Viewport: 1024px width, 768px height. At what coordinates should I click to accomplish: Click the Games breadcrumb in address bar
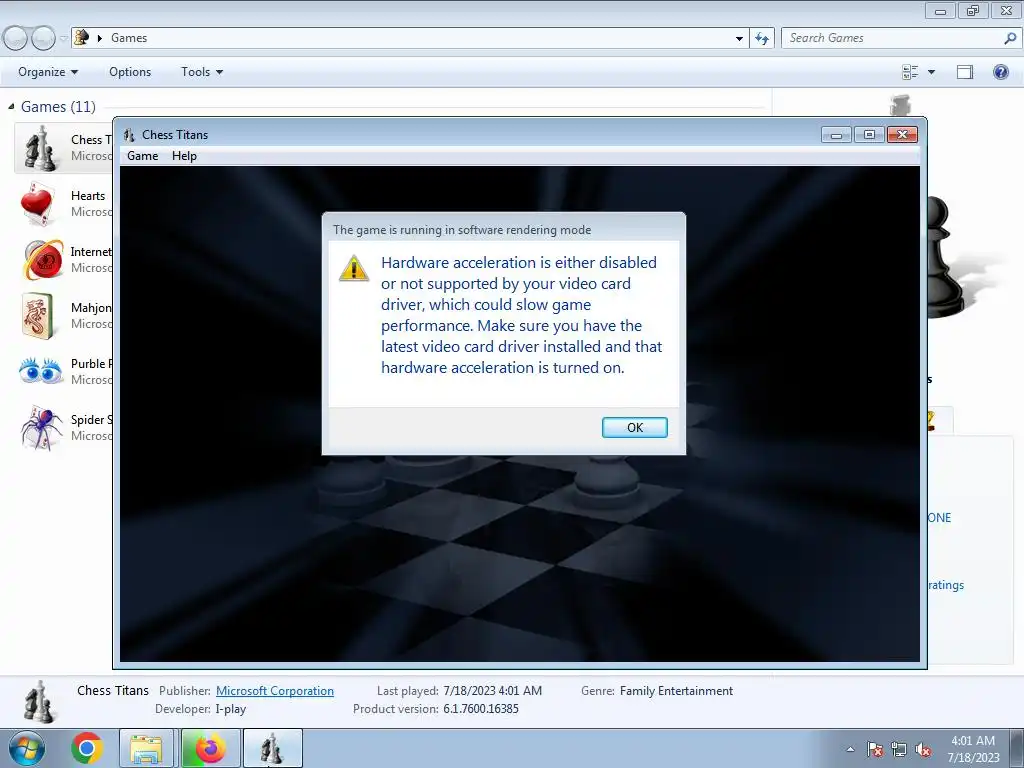click(129, 38)
